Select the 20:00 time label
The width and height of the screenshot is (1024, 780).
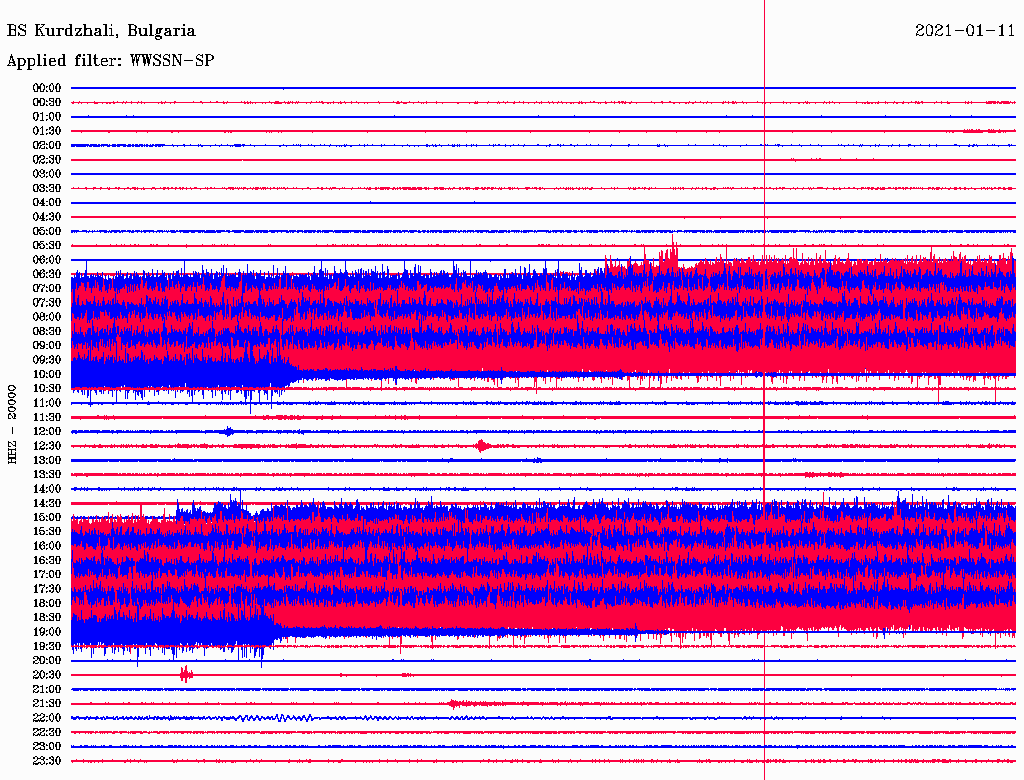pos(47,661)
